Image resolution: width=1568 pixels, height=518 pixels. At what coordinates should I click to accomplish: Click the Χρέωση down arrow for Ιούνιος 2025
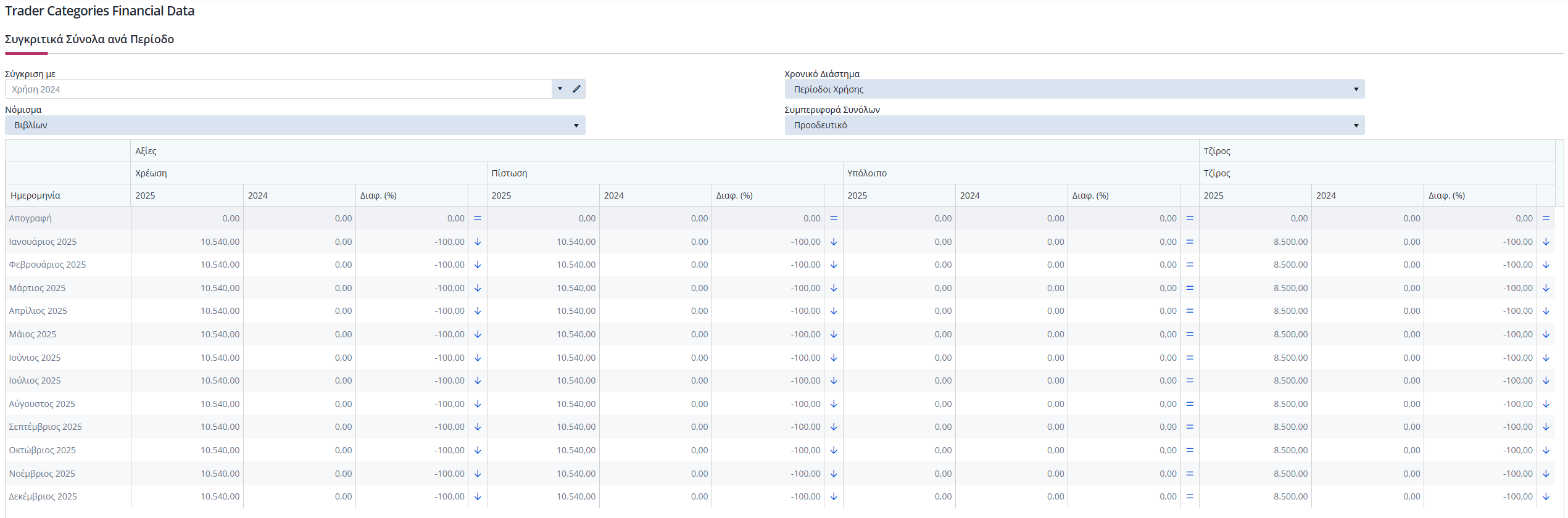tap(478, 358)
